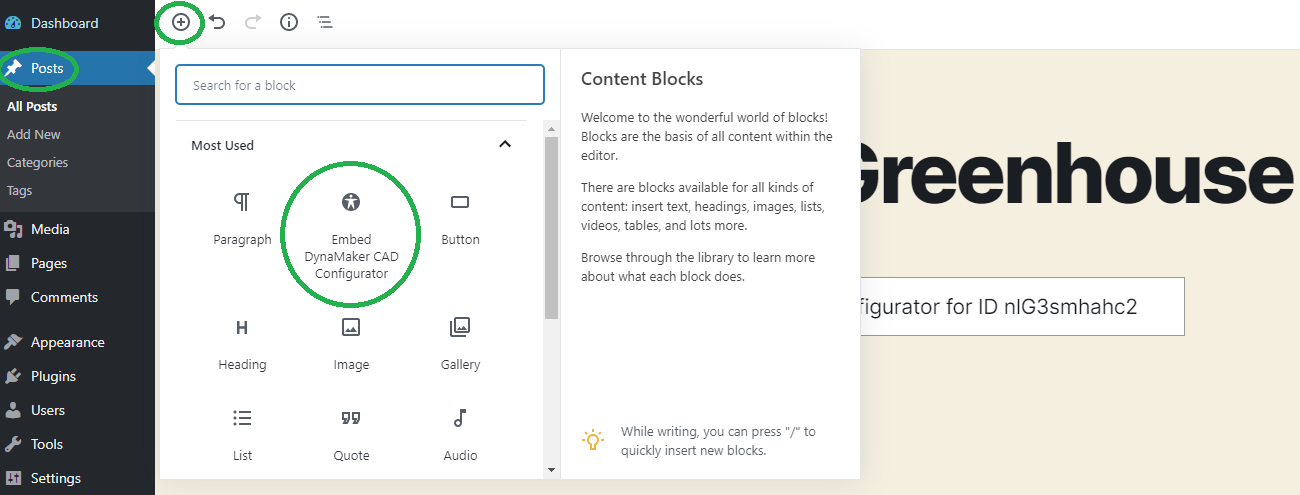Insert an Image block

coord(351,345)
